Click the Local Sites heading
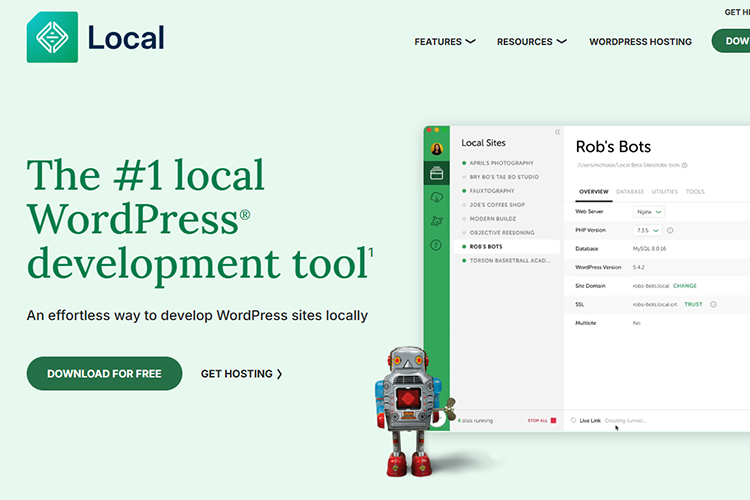The width and height of the screenshot is (750, 500). pyautogui.click(x=483, y=143)
